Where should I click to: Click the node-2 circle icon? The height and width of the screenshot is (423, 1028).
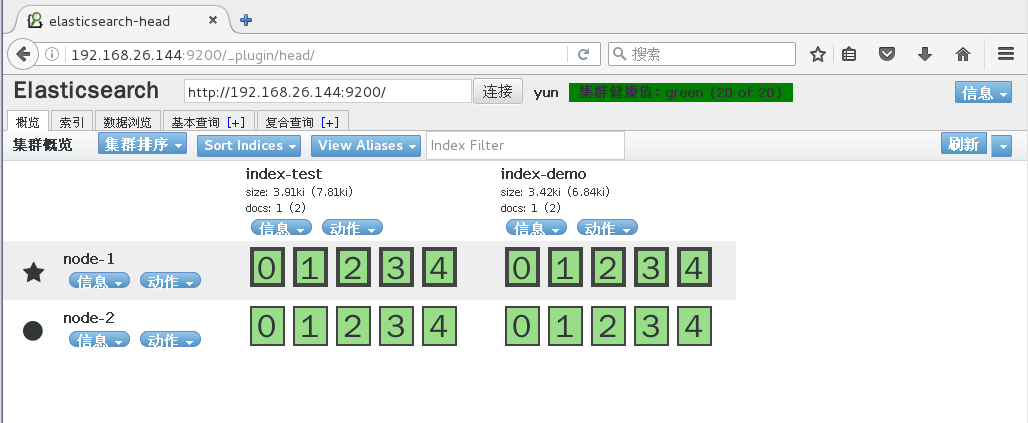click(33, 331)
